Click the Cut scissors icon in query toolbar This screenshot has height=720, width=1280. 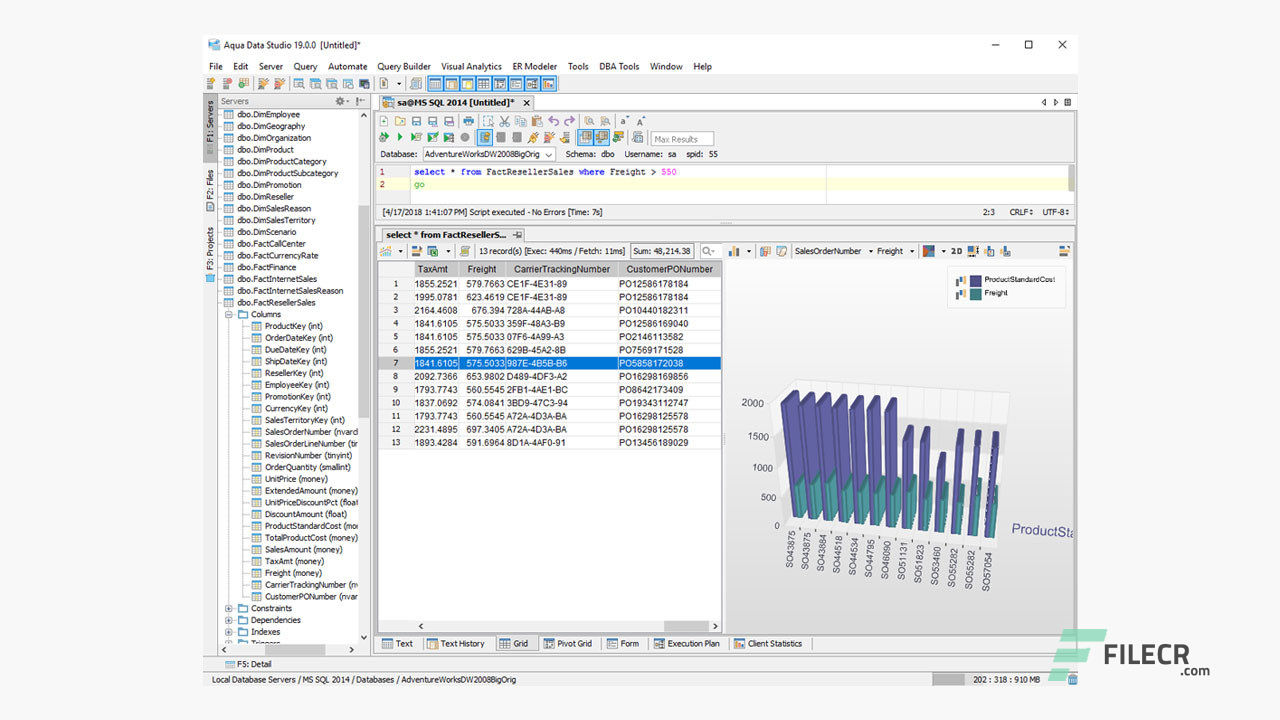(x=504, y=121)
